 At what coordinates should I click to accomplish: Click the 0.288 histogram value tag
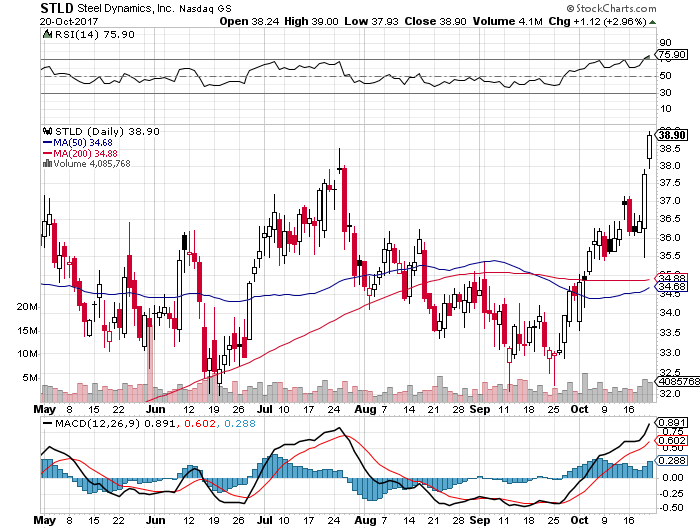(x=672, y=459)
